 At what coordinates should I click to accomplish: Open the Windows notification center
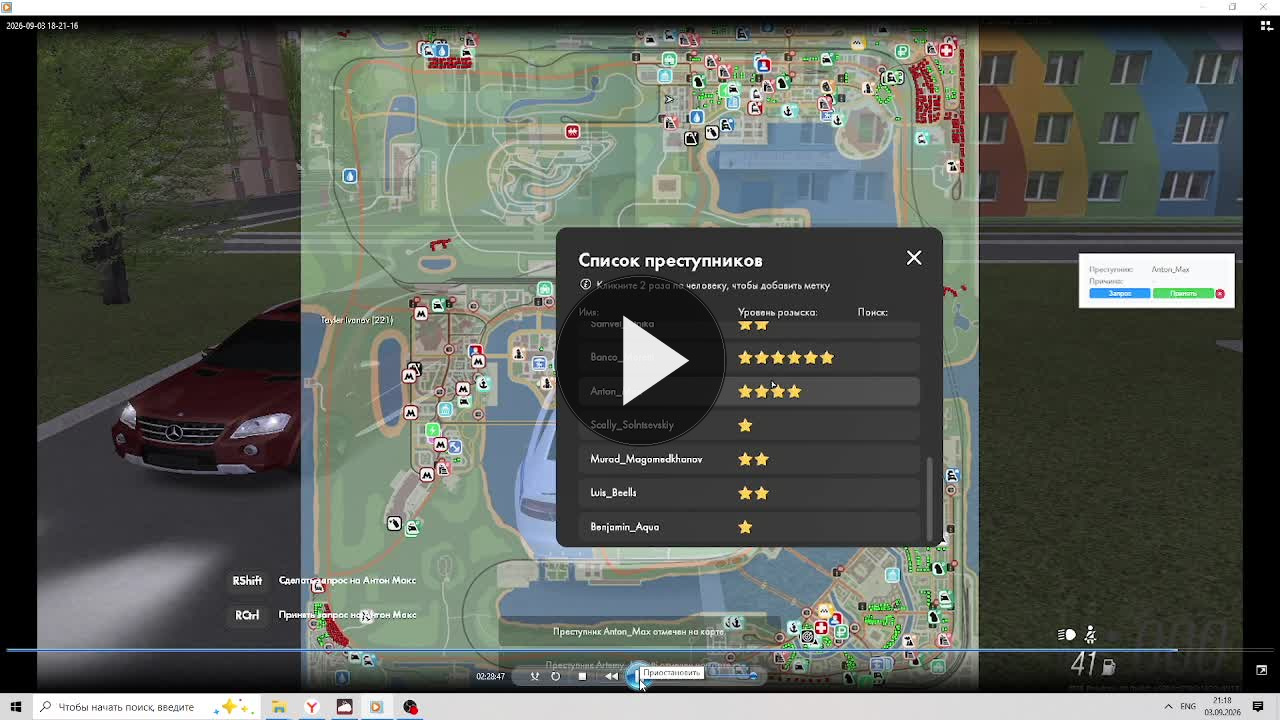[1258, 707]
